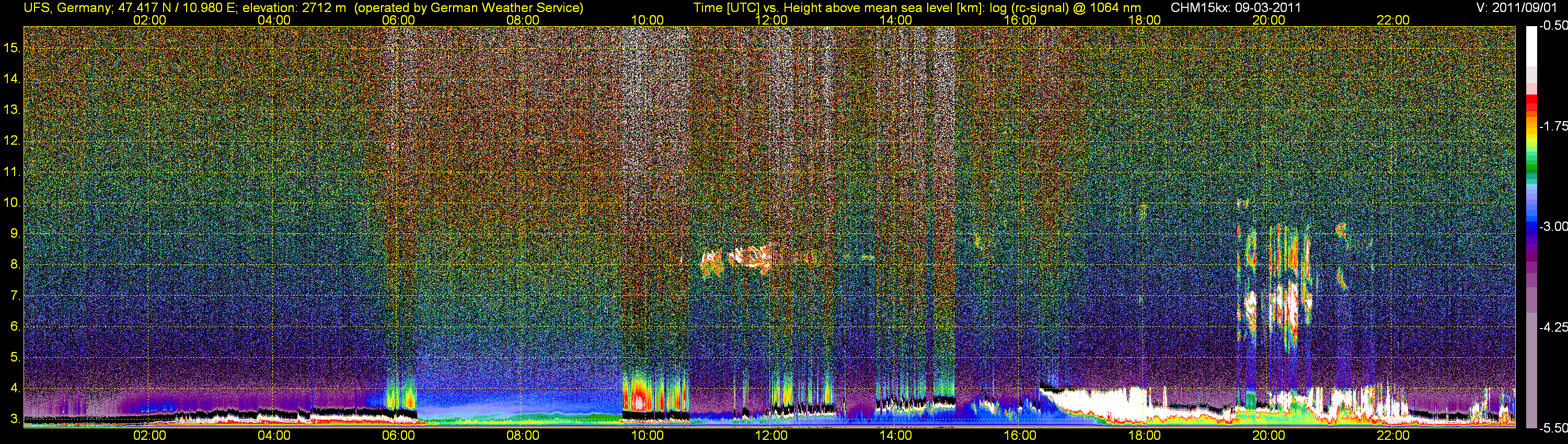
Task: Click the 12:00 label on the bottom time axis
Action: [771, 436]
